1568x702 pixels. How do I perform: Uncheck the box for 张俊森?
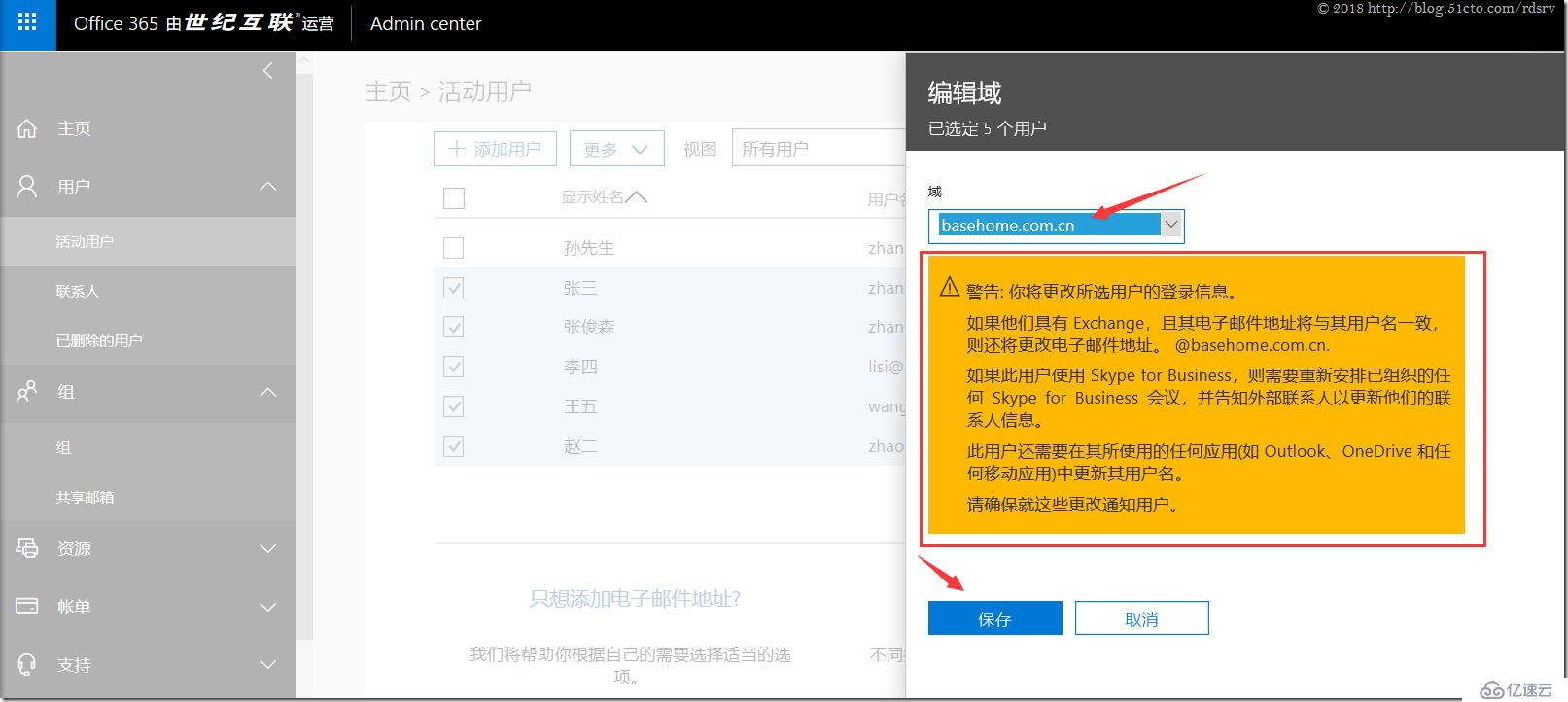[x=454, y=327]
